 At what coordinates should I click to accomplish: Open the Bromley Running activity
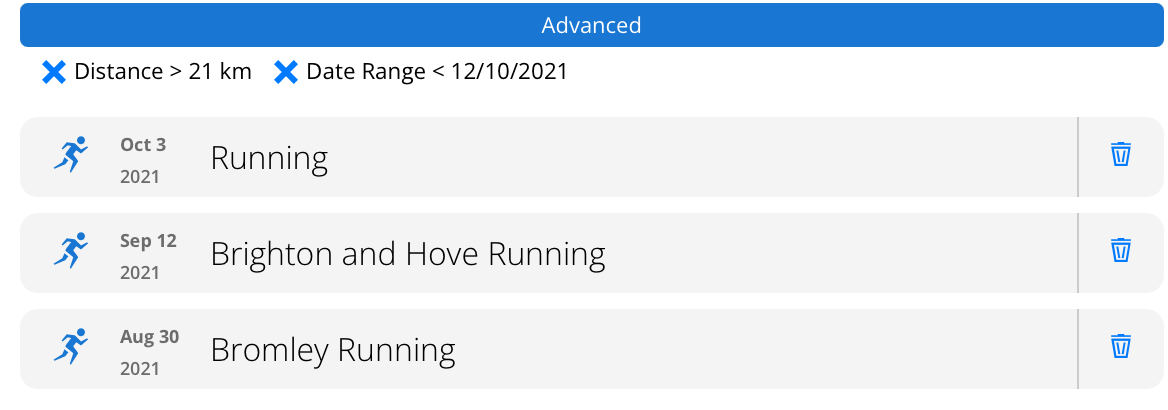pos(333,350)
